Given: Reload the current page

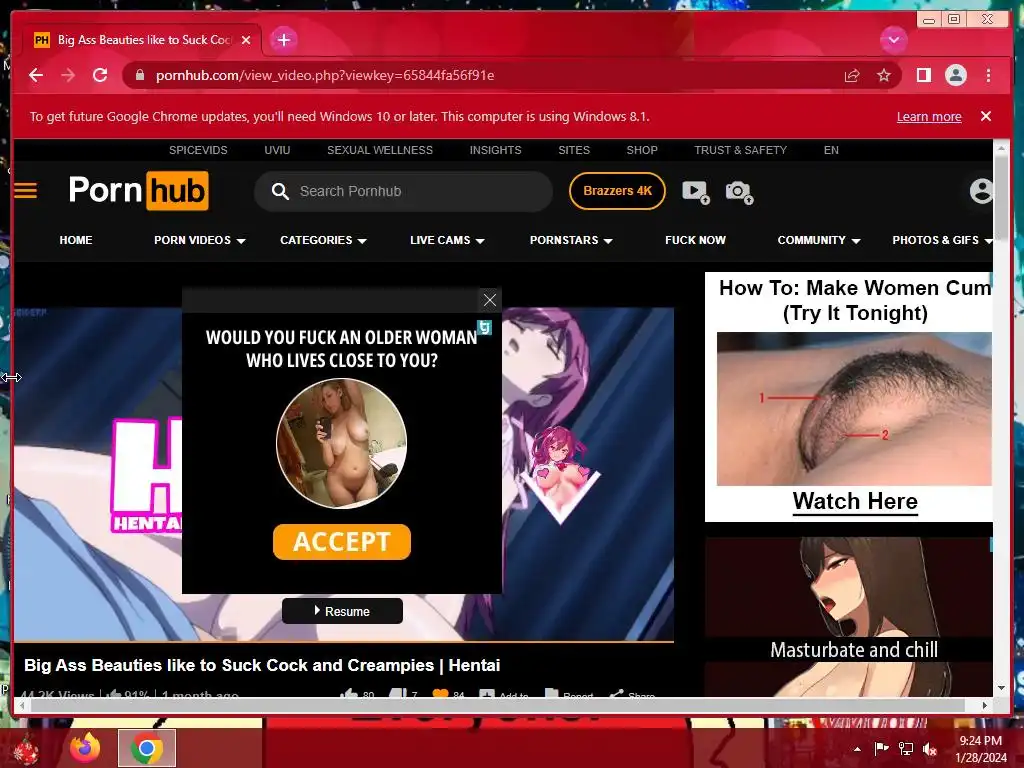Looking at the screenshot, I should pos(100,75).
